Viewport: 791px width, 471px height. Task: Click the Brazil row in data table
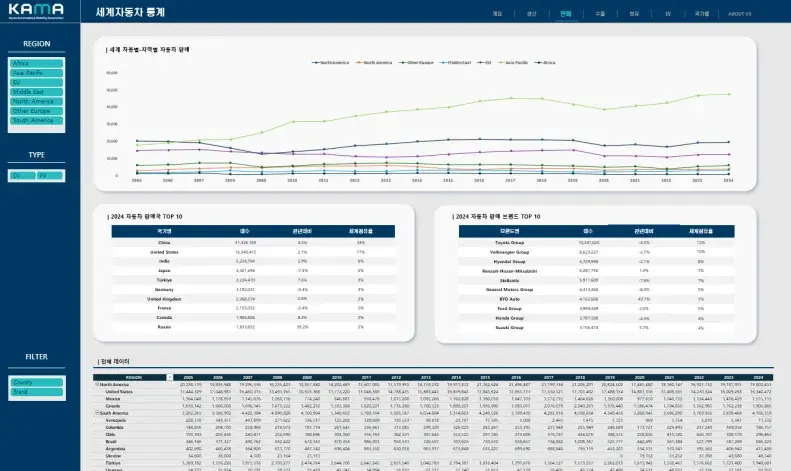pos(433,441)
